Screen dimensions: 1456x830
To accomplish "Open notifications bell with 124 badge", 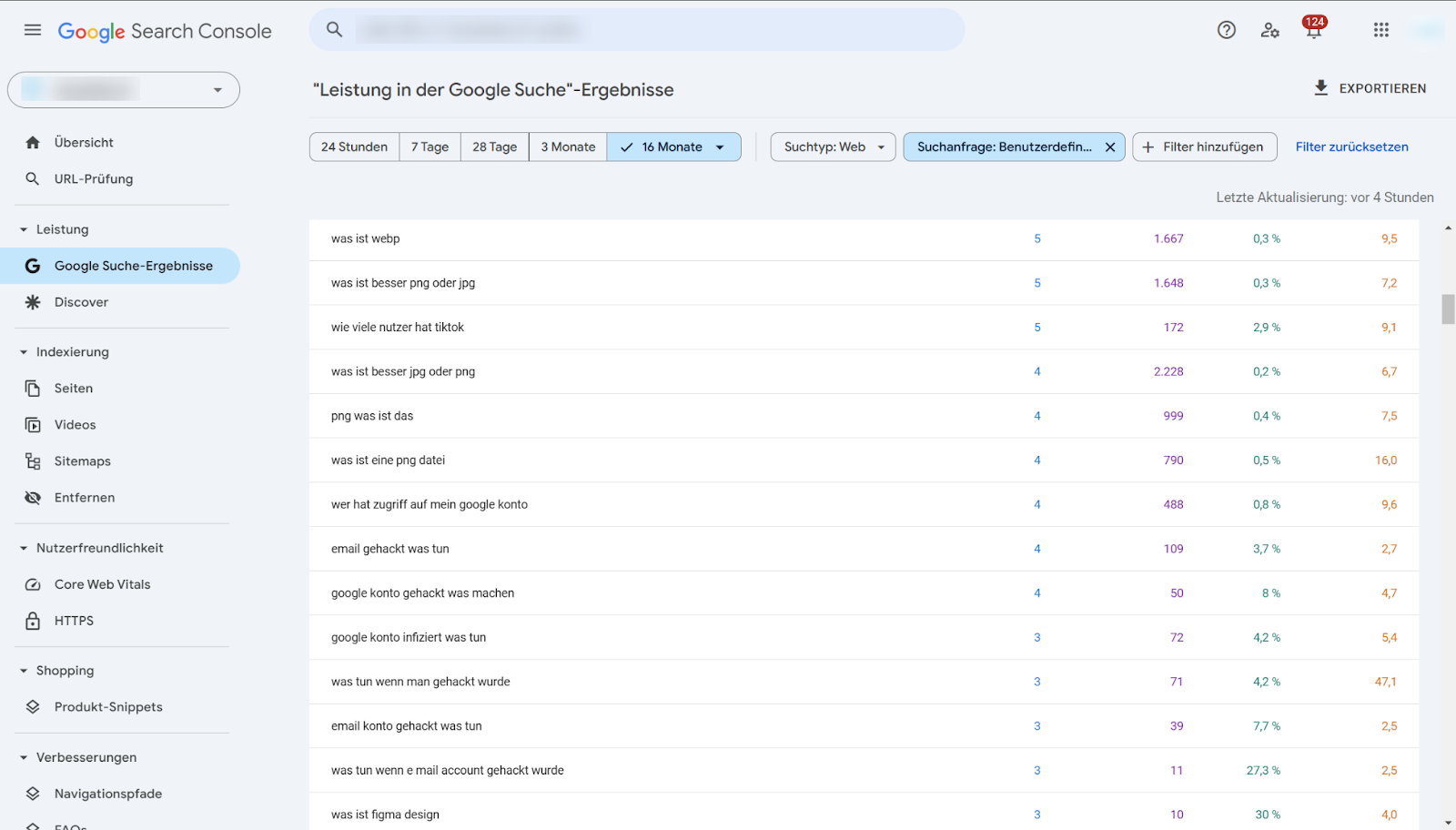I will click(x=1314, y=29).
